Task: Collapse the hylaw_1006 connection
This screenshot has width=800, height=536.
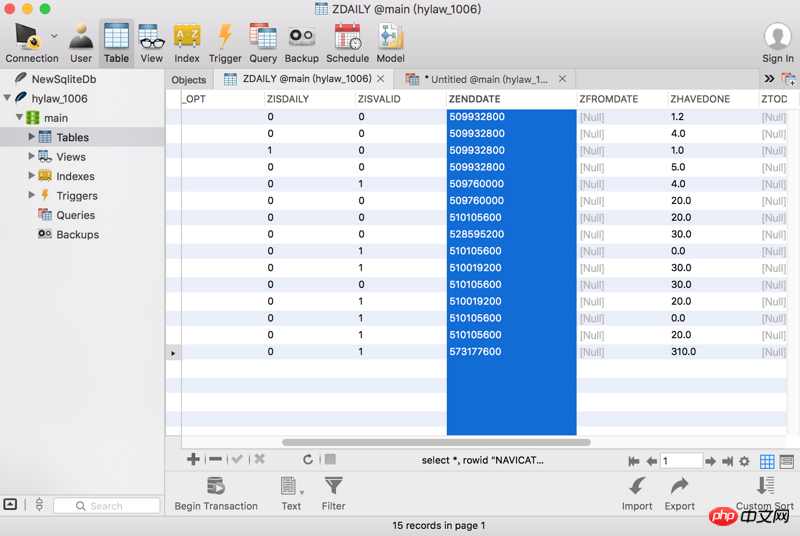Action: [7, 97]
